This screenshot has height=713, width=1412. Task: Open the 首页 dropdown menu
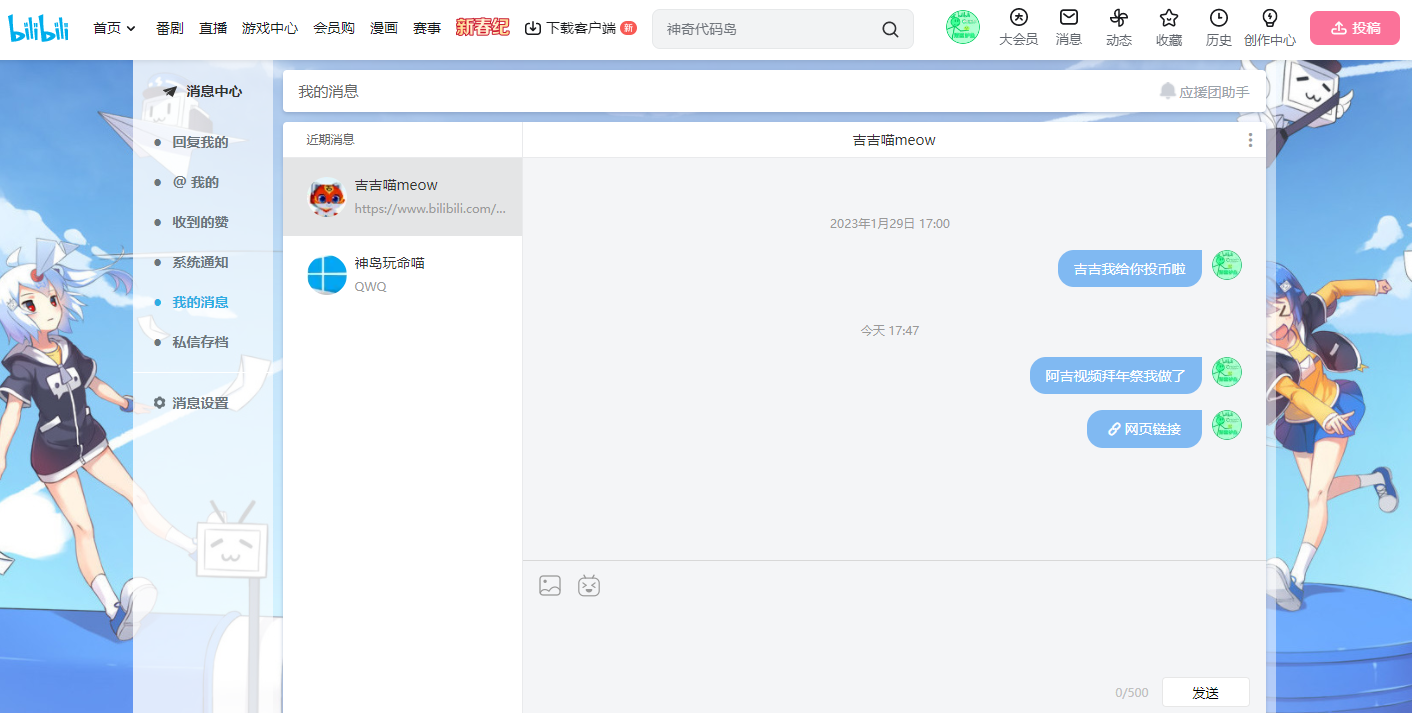coord(114,28)
